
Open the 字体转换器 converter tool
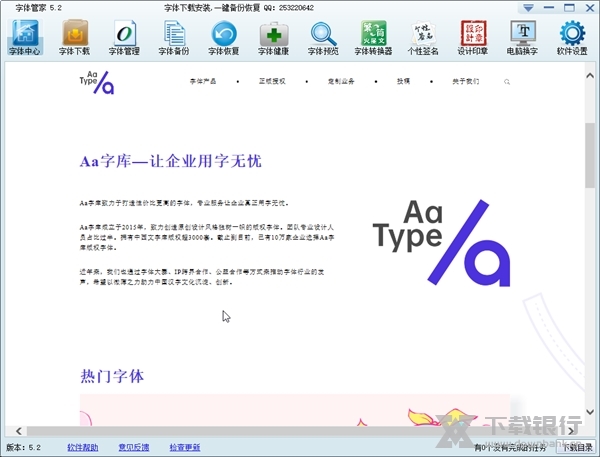coord(373,38)
